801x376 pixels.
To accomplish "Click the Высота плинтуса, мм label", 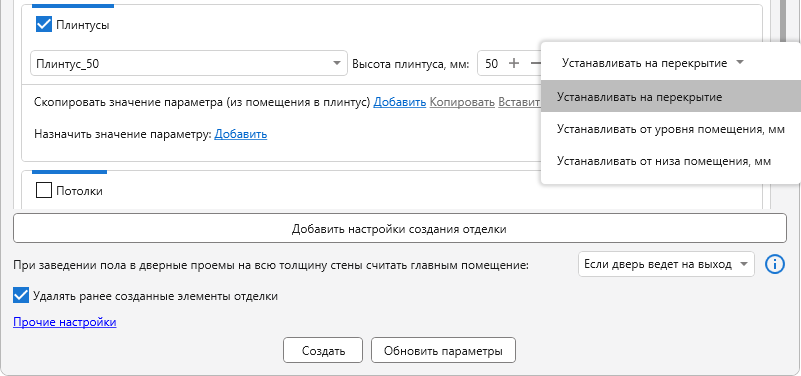I will point(410,64).
